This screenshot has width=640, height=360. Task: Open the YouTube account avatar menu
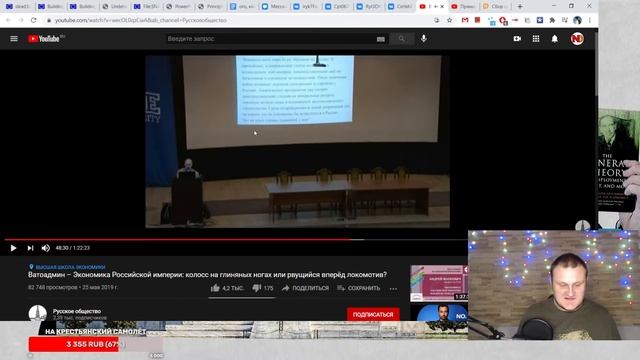click(x=577, y=39)
